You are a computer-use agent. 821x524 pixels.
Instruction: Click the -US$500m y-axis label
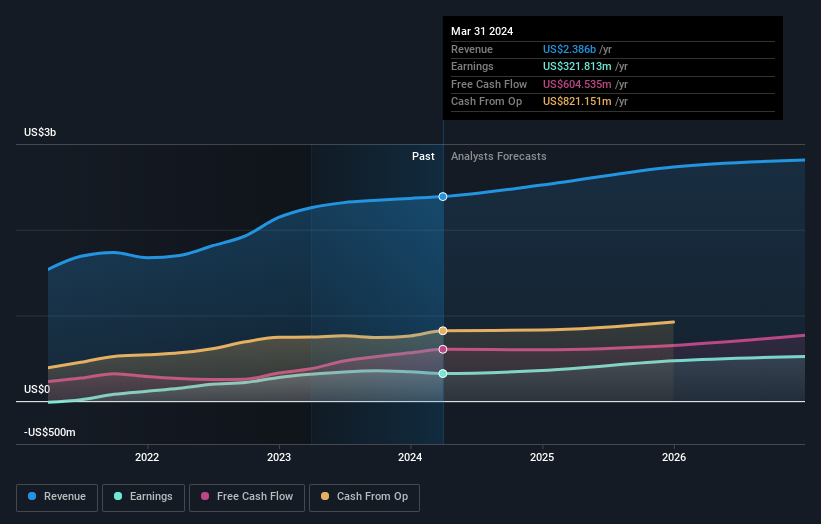(50, 432)
